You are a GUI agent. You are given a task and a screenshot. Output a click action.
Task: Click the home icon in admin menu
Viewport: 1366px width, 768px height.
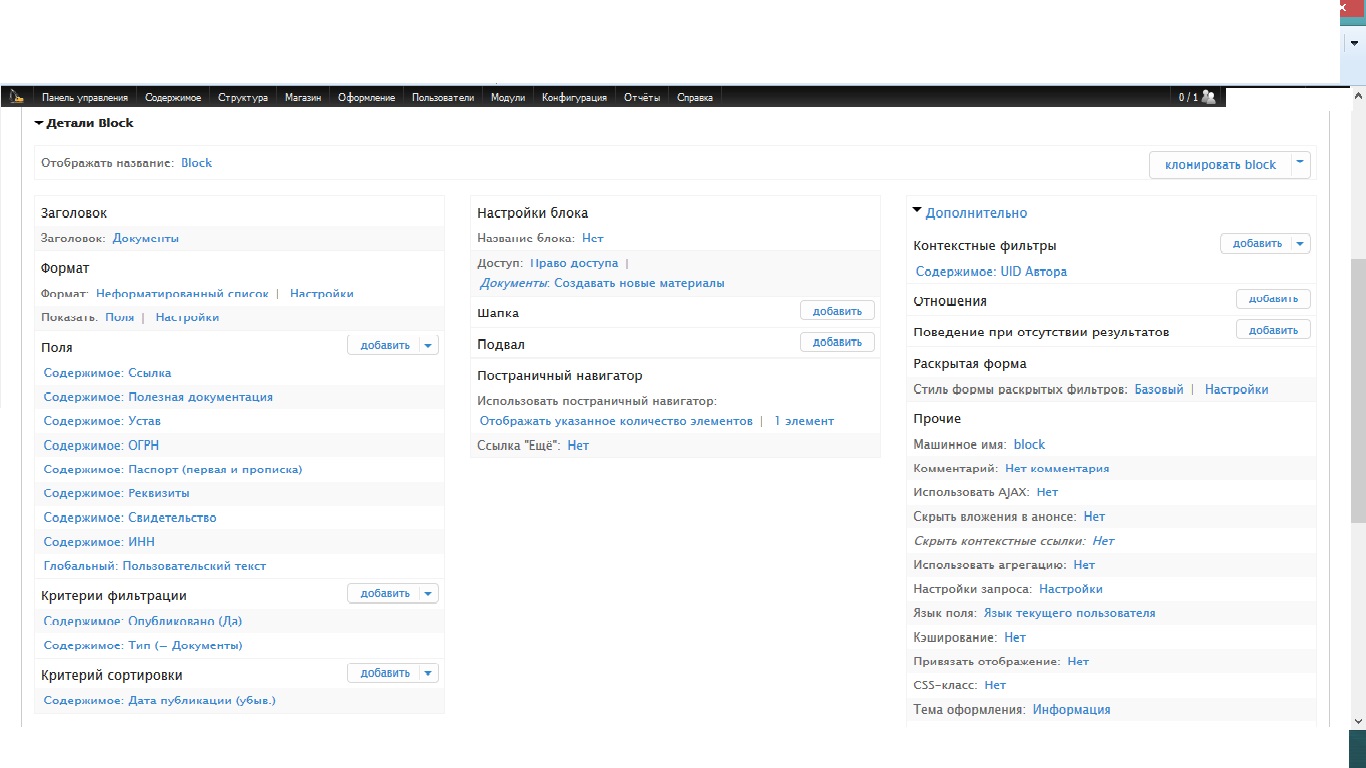(x=16, y=97)
